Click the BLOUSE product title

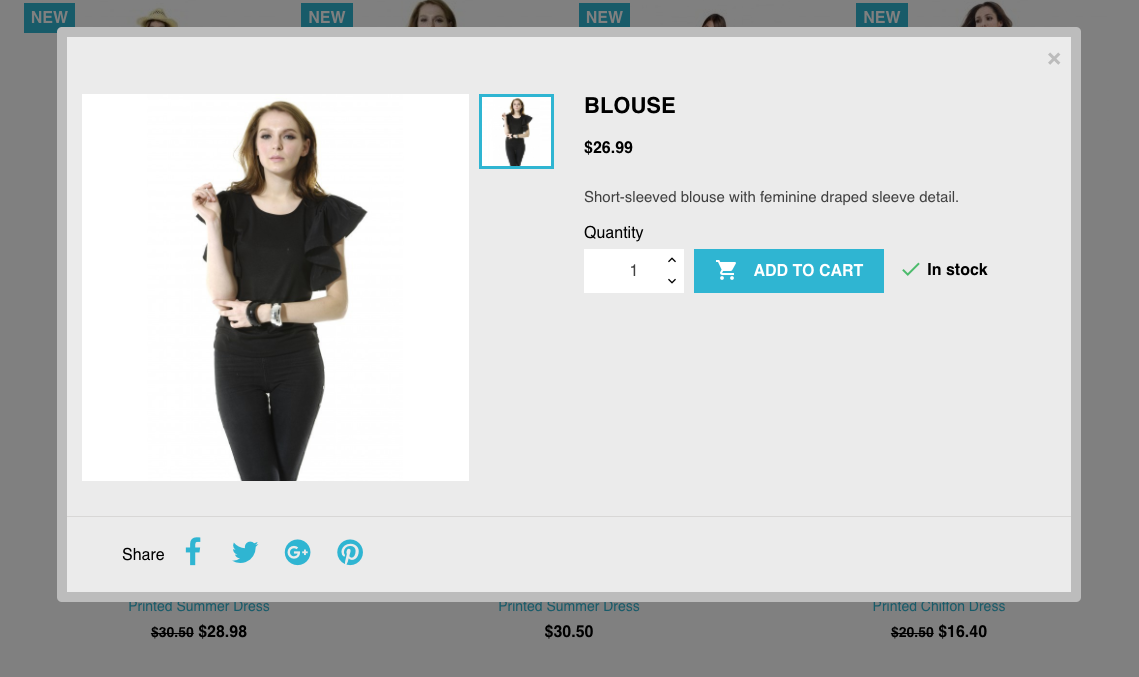coord(630,106)
